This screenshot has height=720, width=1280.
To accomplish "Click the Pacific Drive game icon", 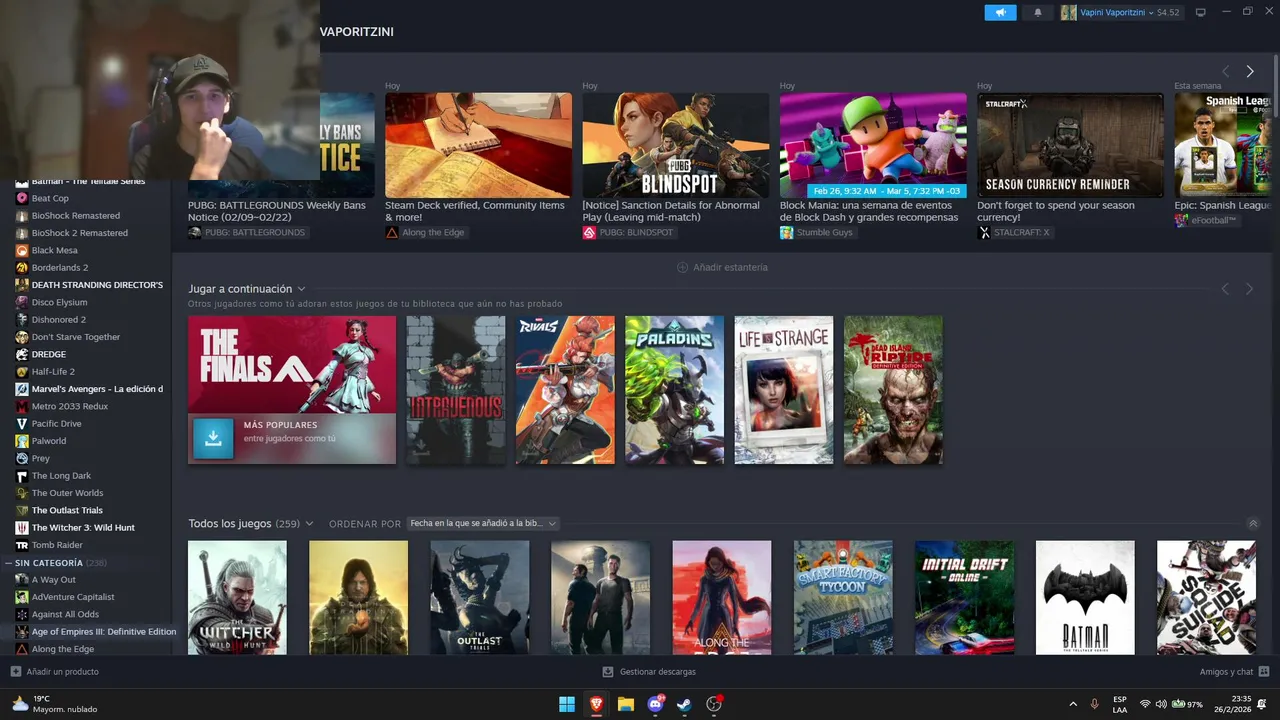I will coord(22,424).
